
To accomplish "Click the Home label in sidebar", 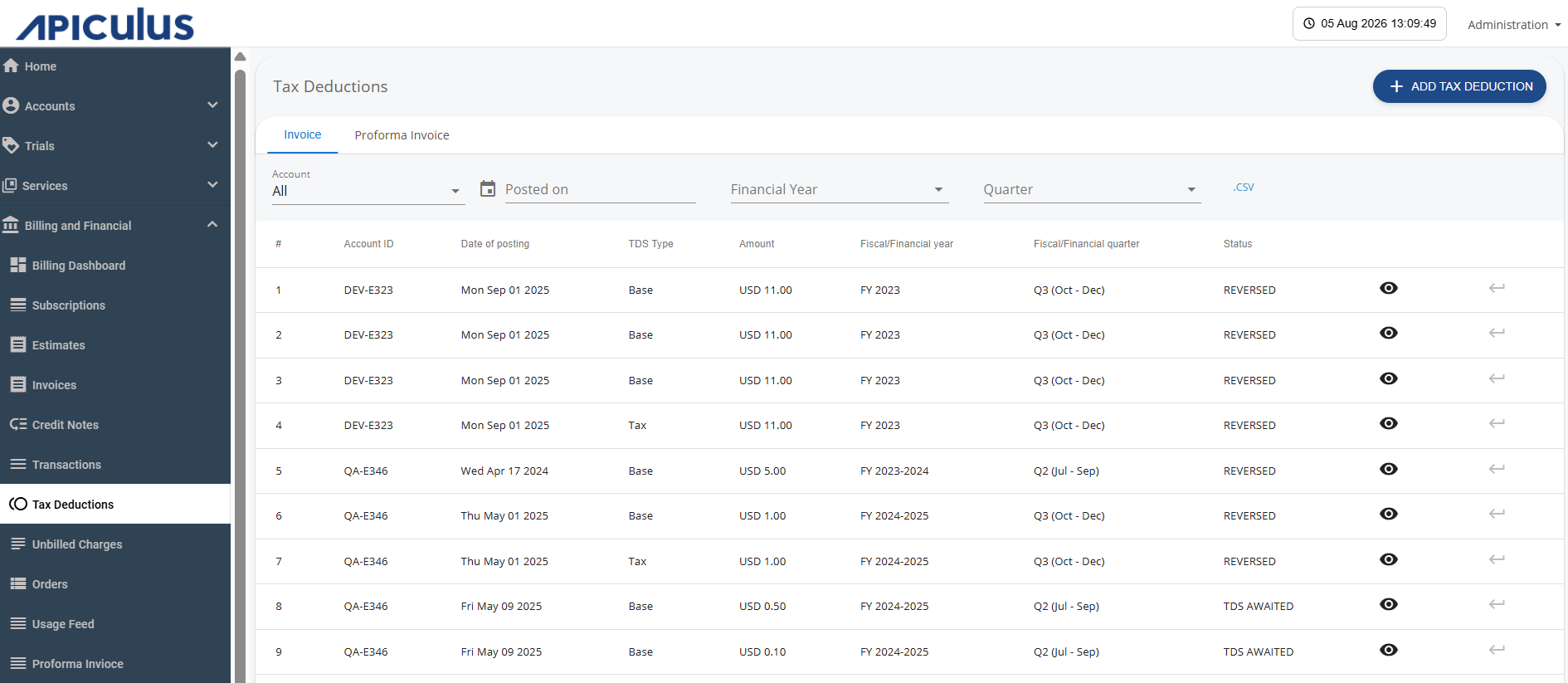I will click(x=41, y=66).
